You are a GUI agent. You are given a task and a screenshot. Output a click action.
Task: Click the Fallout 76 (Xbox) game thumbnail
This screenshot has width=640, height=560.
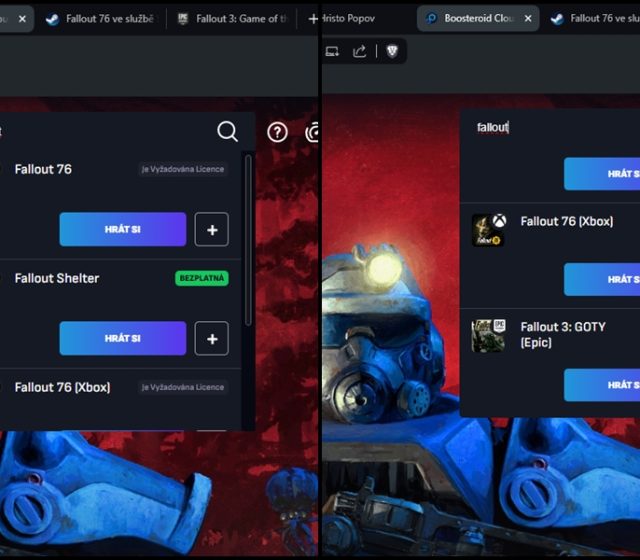tap(488, 229)
